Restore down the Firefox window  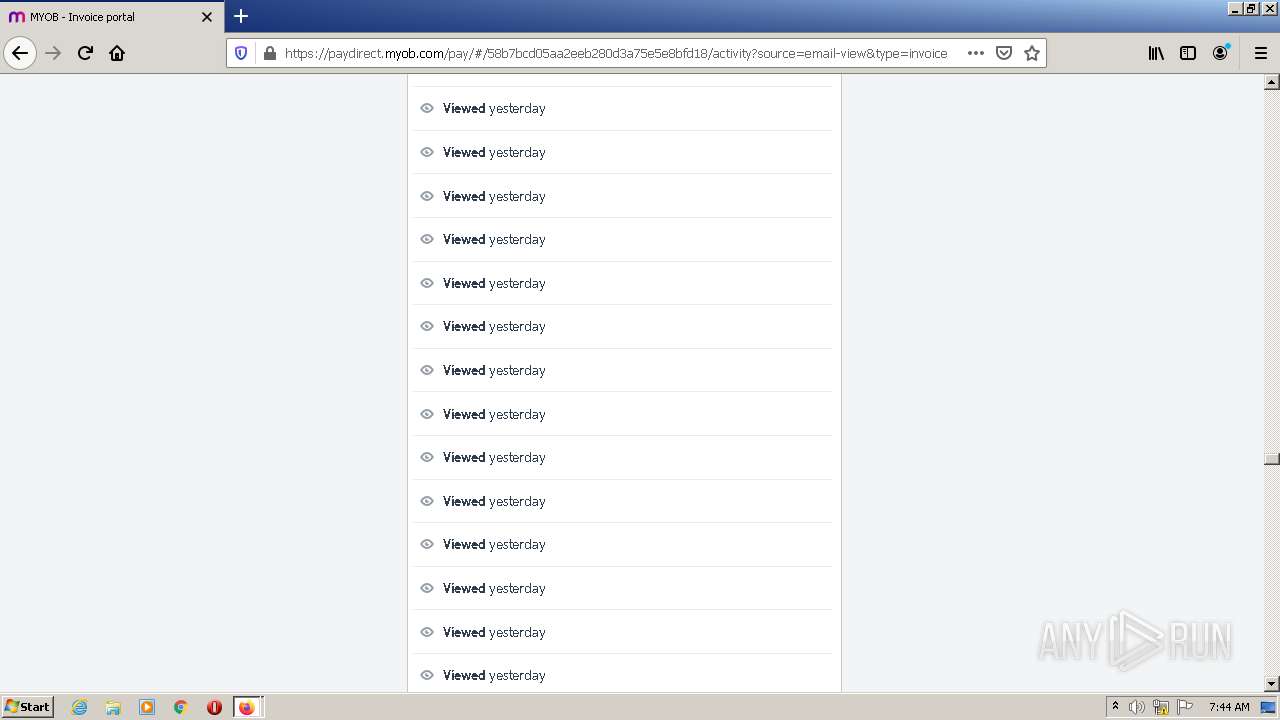click(1251, 8)
